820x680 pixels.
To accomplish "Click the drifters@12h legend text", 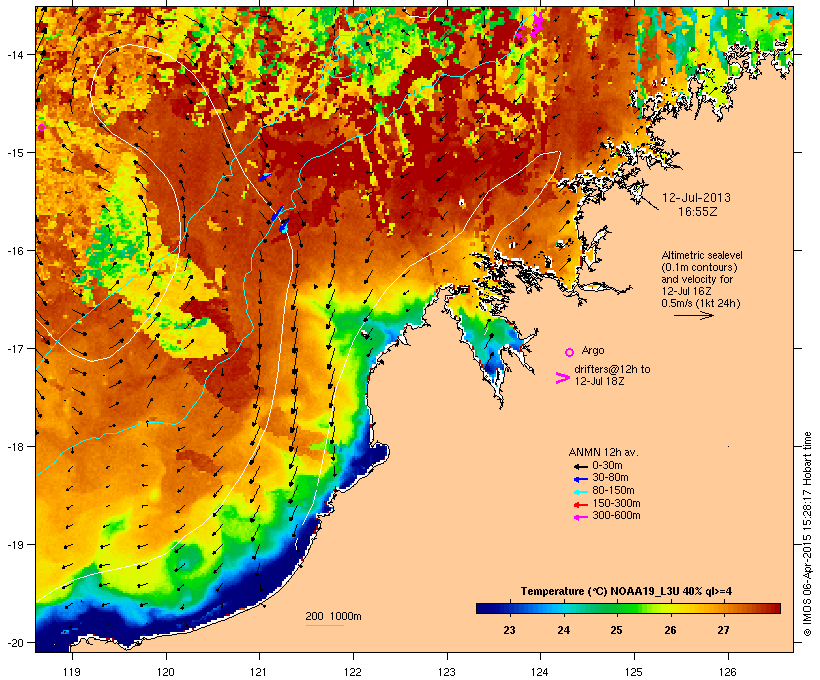I will pos(612,375).
